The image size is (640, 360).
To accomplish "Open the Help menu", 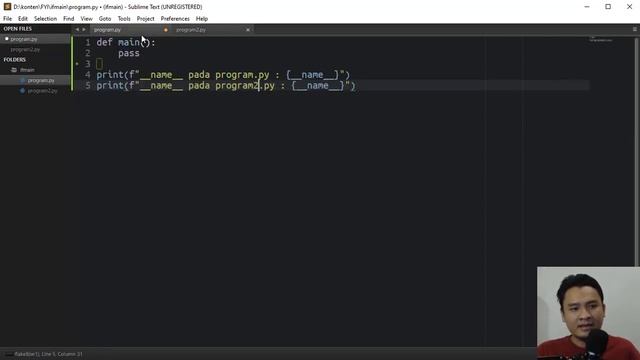I will click(x=202, y=19).
